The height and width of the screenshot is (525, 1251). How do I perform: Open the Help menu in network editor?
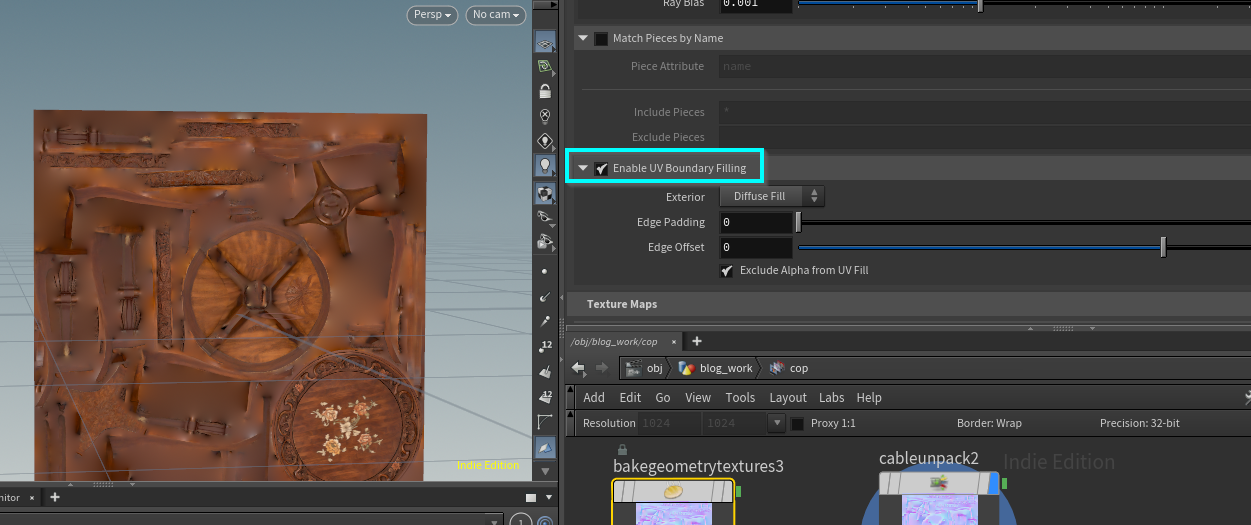pyautogui.click(x=869, y=397)
